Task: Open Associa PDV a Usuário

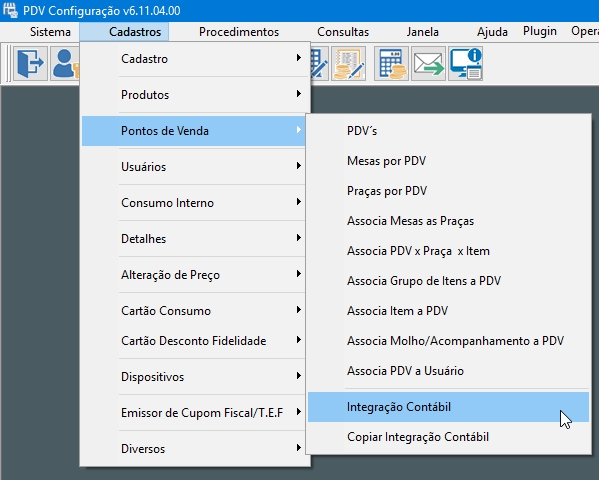Action: click(x=448, y=371)
